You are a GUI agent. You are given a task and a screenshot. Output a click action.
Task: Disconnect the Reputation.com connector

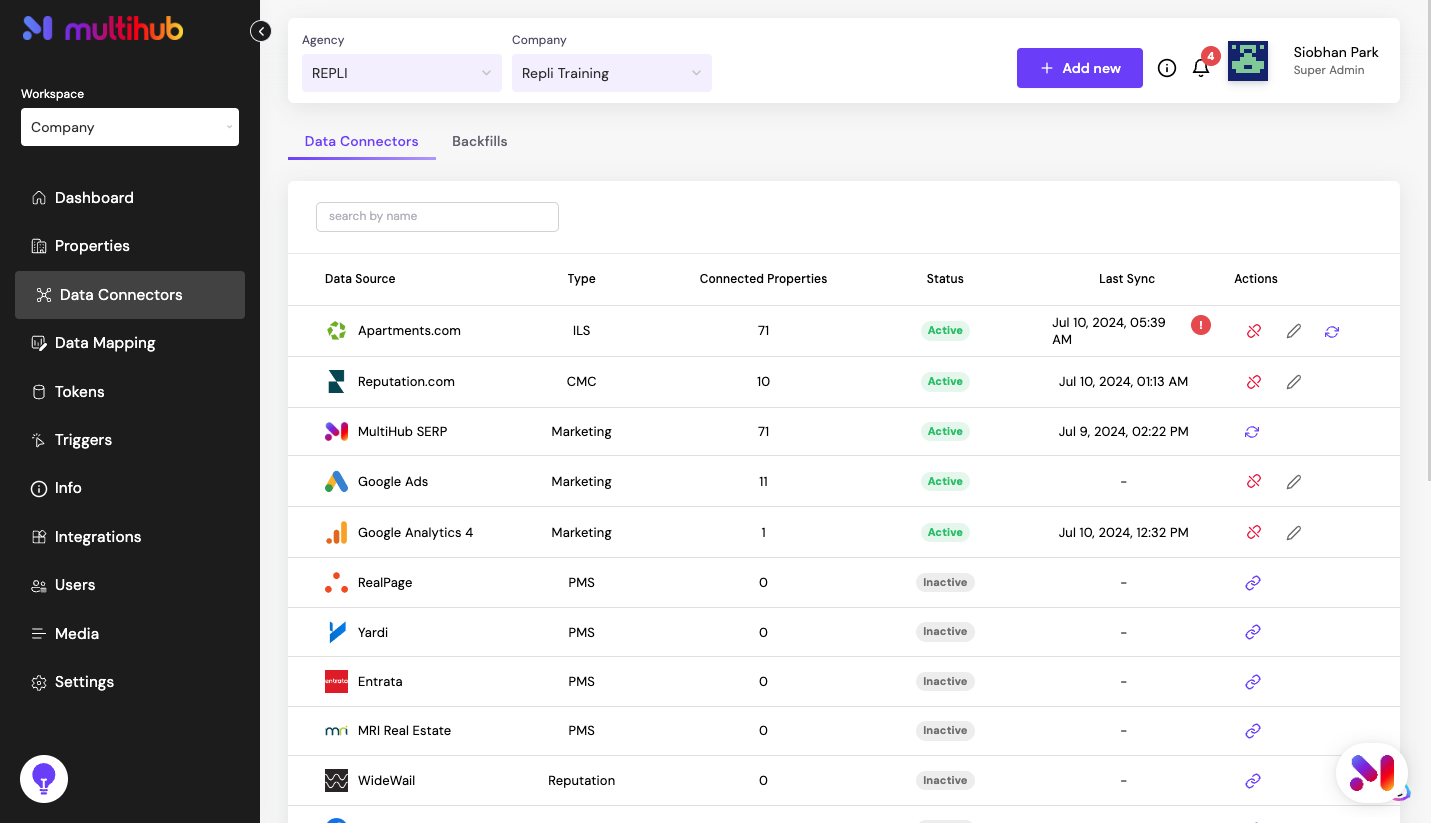pos(1254,382)
